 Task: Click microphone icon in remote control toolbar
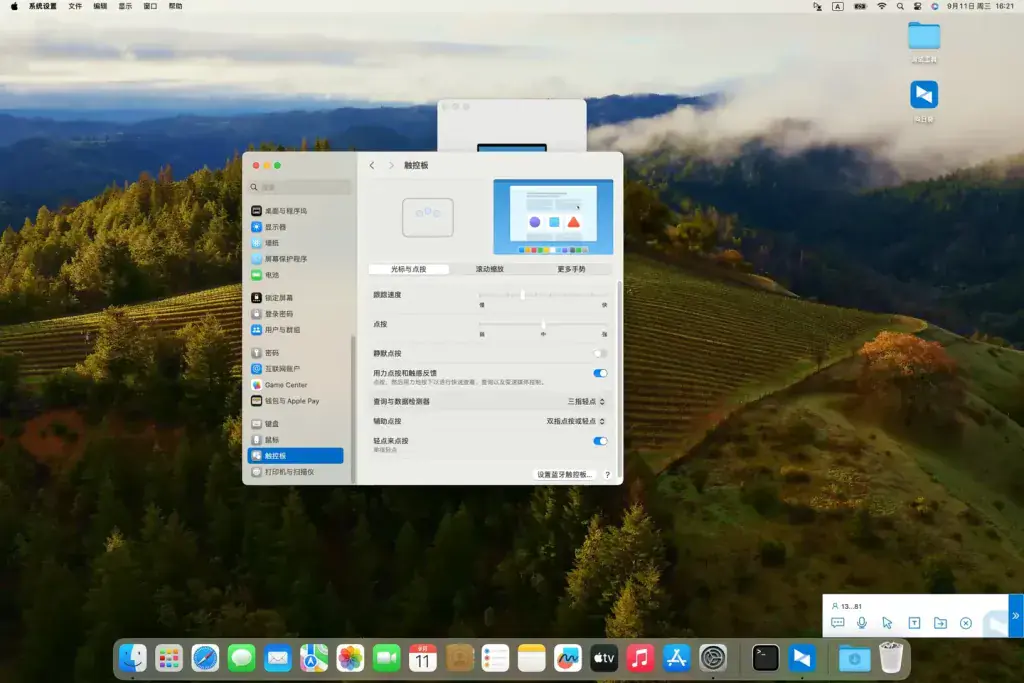pyautogui.click(x=862, y=623)
